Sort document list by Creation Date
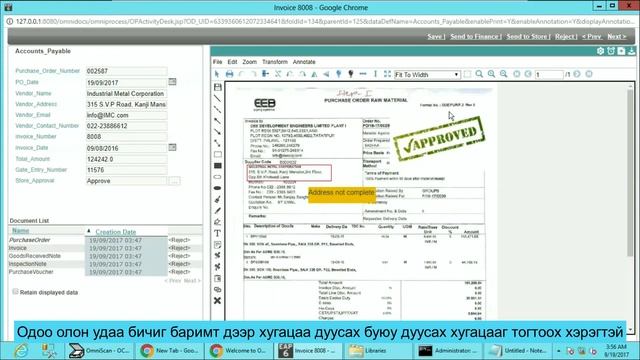Image resolution: width=640 pixels, height=360 pixels. point(116,232)
